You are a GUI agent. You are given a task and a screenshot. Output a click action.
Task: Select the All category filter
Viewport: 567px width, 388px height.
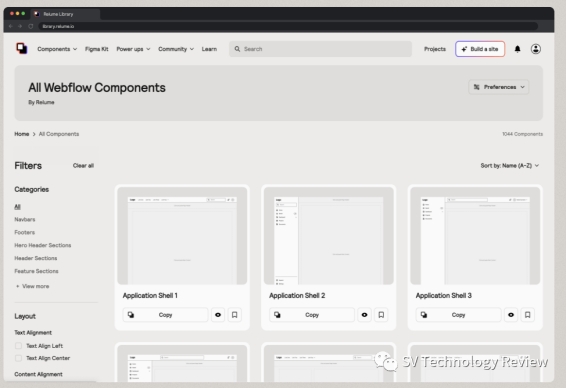tap(17, 206)
